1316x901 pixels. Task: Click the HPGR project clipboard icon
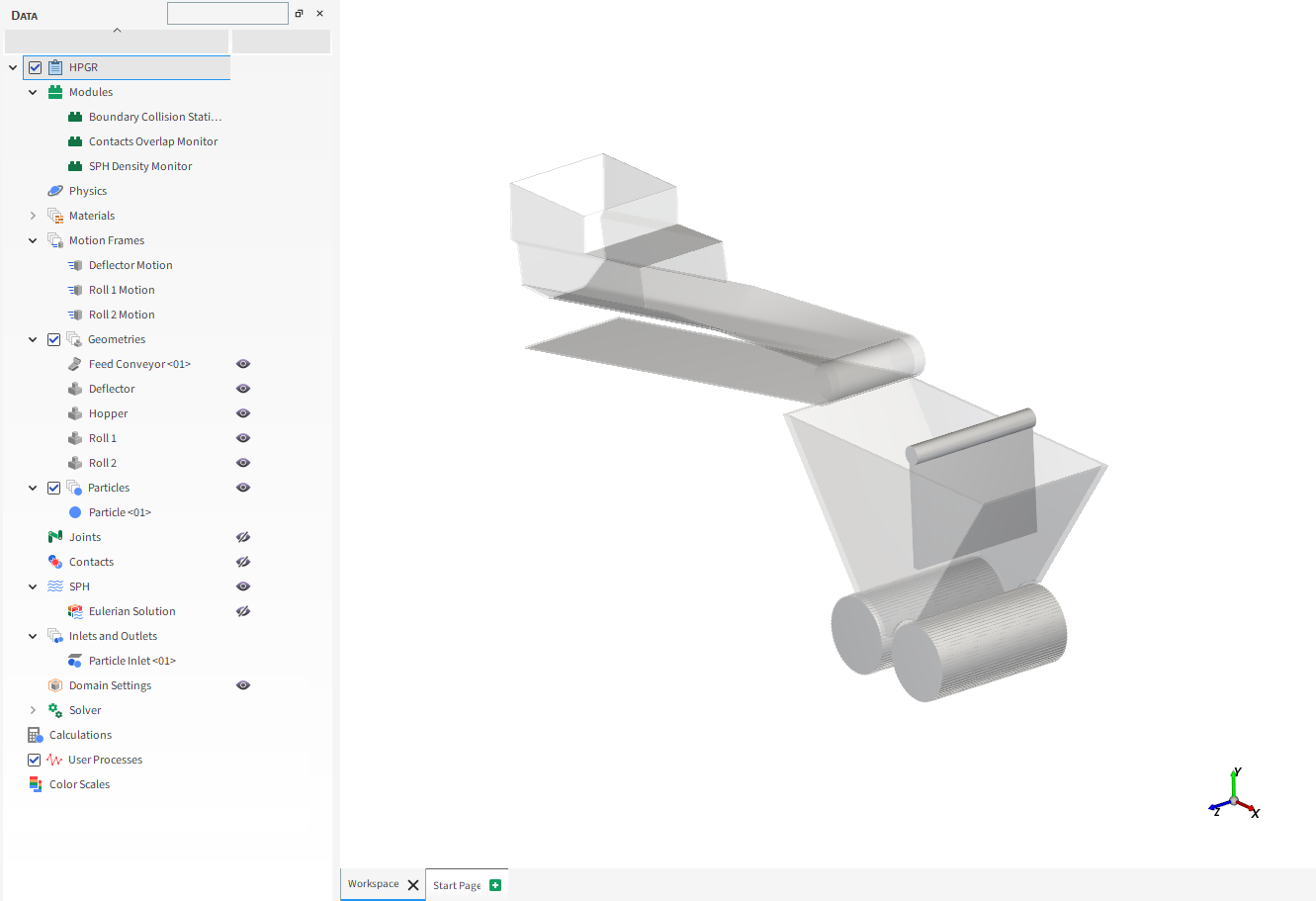(55, 67)
